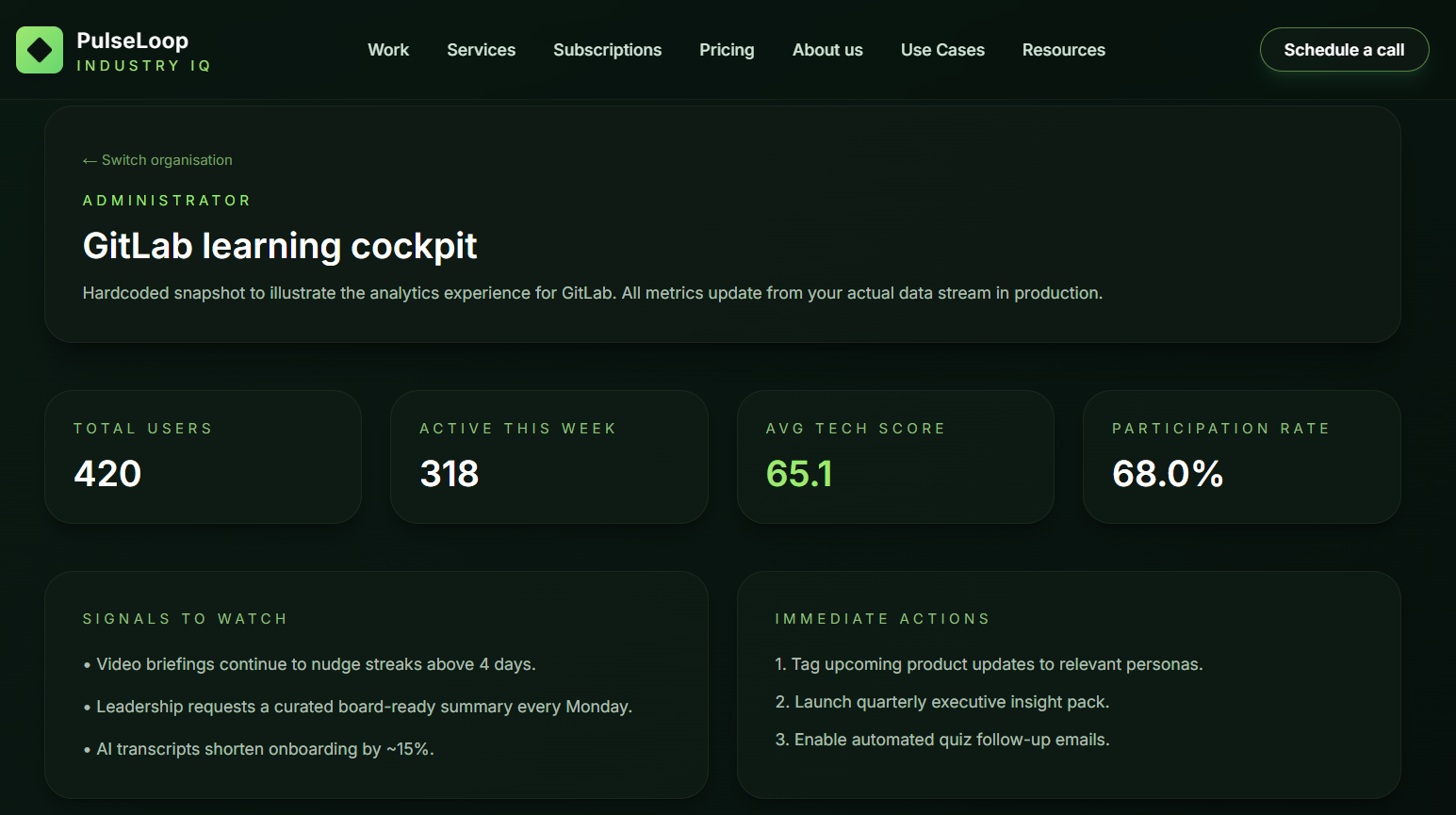Click the PulseLoop green diamond logo icon
This screenshot has width=1456, height=815.
pos(40,50)
